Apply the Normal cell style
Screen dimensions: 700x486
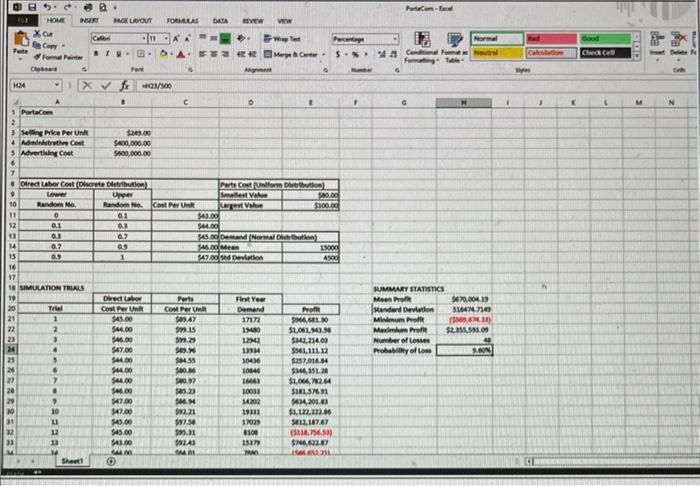tap(497, 39)
